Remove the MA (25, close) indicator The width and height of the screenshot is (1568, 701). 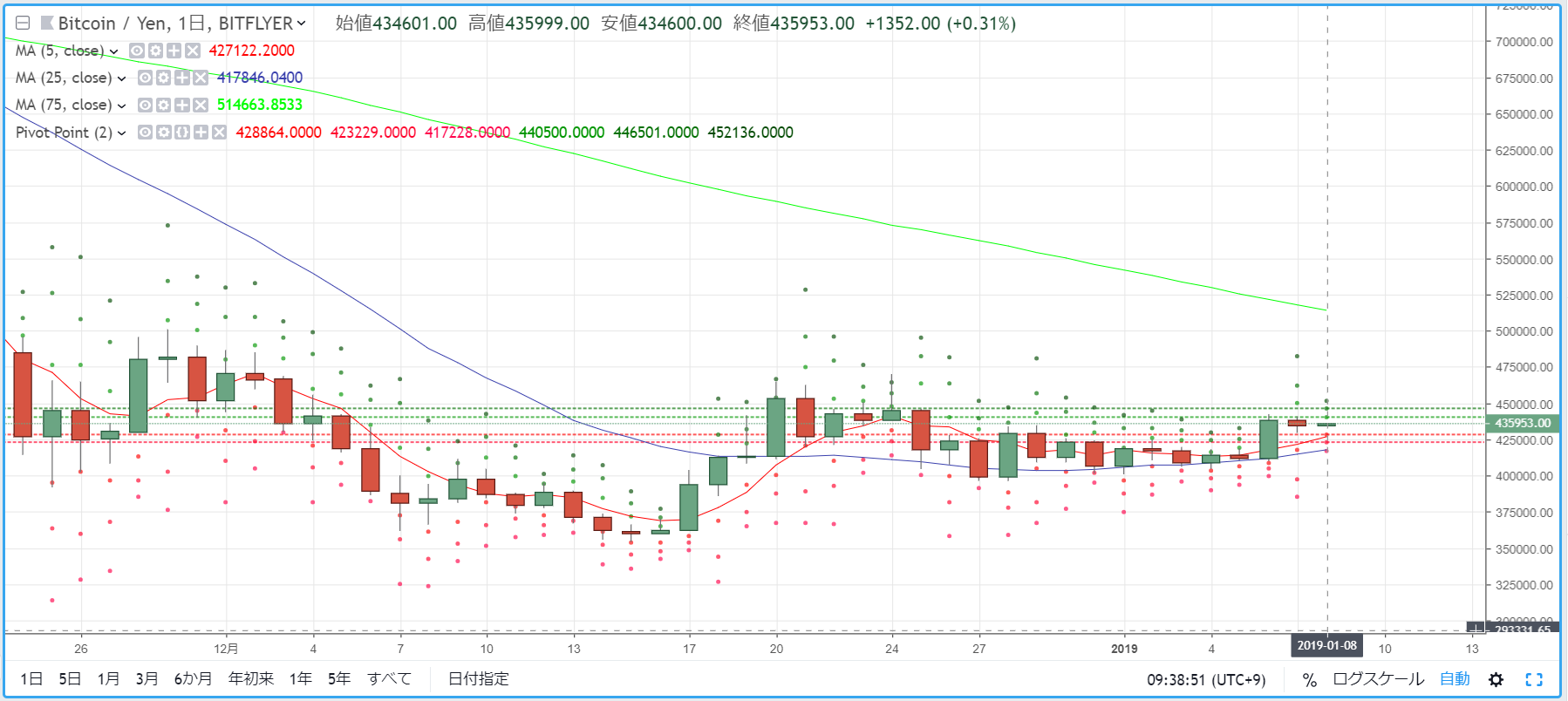(201, 78)
